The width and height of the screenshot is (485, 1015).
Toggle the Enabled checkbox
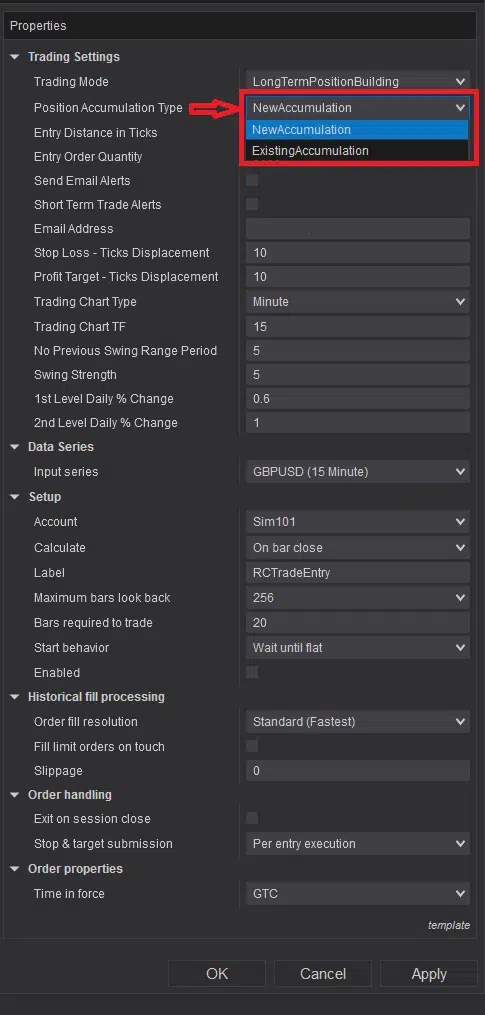[252, 672]
